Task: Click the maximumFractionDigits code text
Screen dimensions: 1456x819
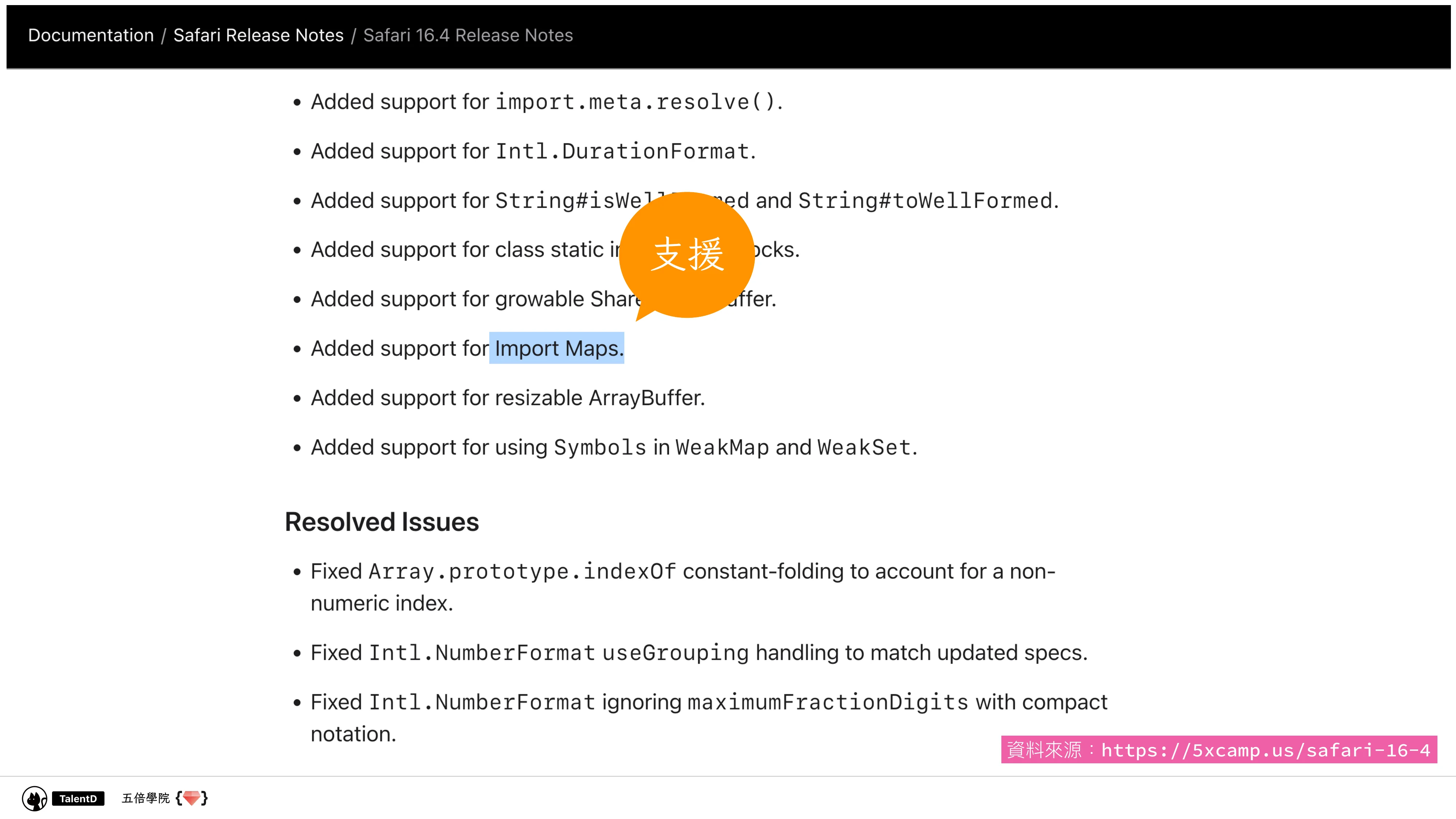Action: pyautogui.click(x=828, y=703)
